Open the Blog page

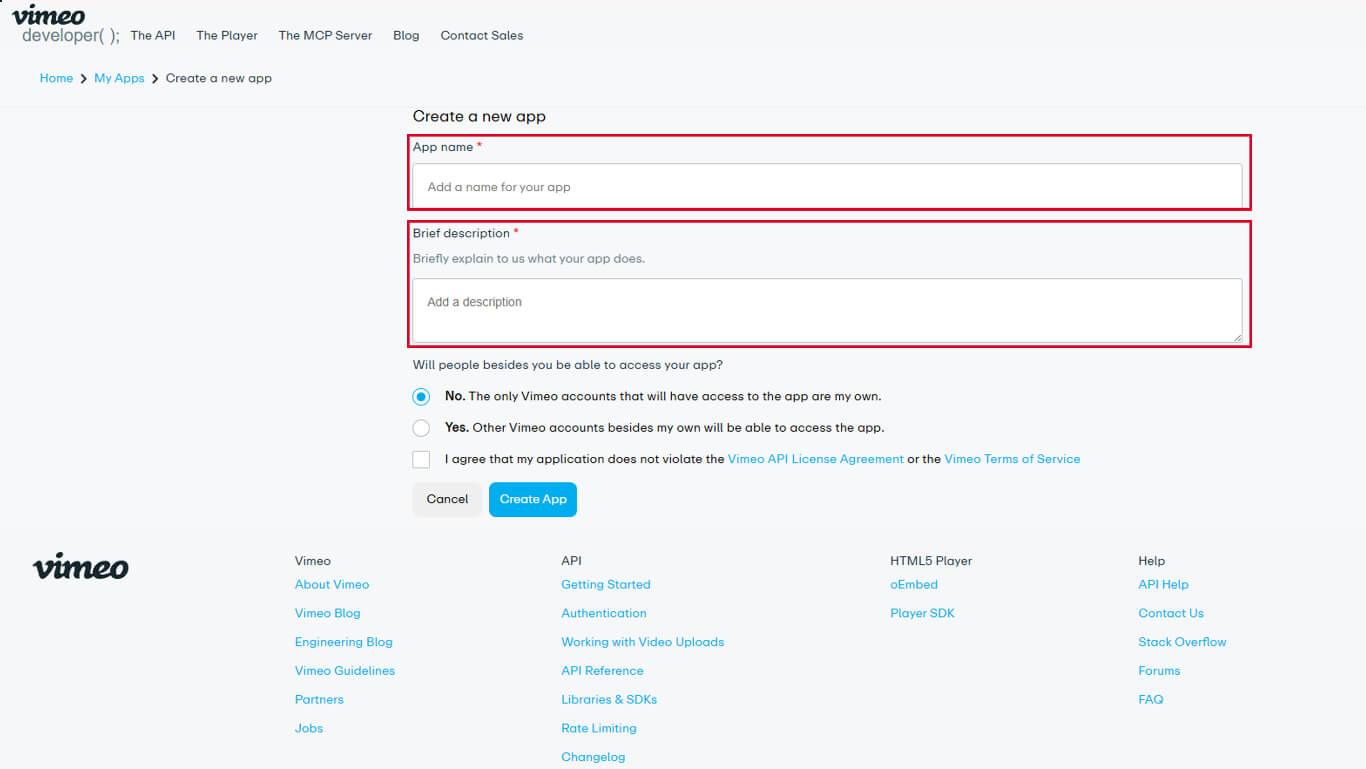click(405, 35)
